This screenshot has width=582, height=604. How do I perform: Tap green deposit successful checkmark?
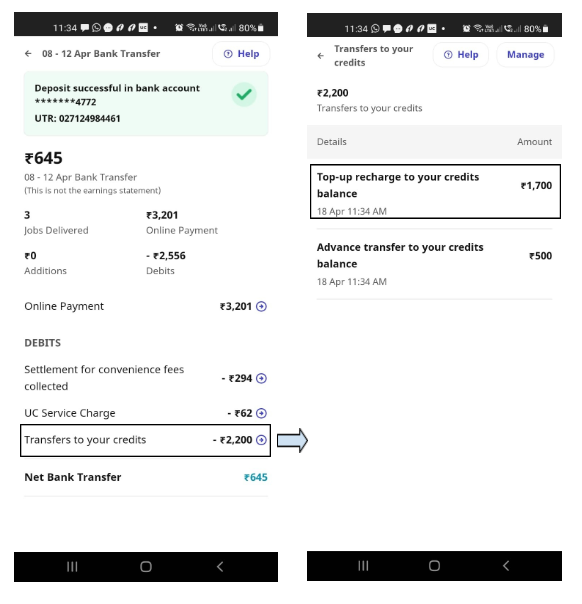(244, 94)
